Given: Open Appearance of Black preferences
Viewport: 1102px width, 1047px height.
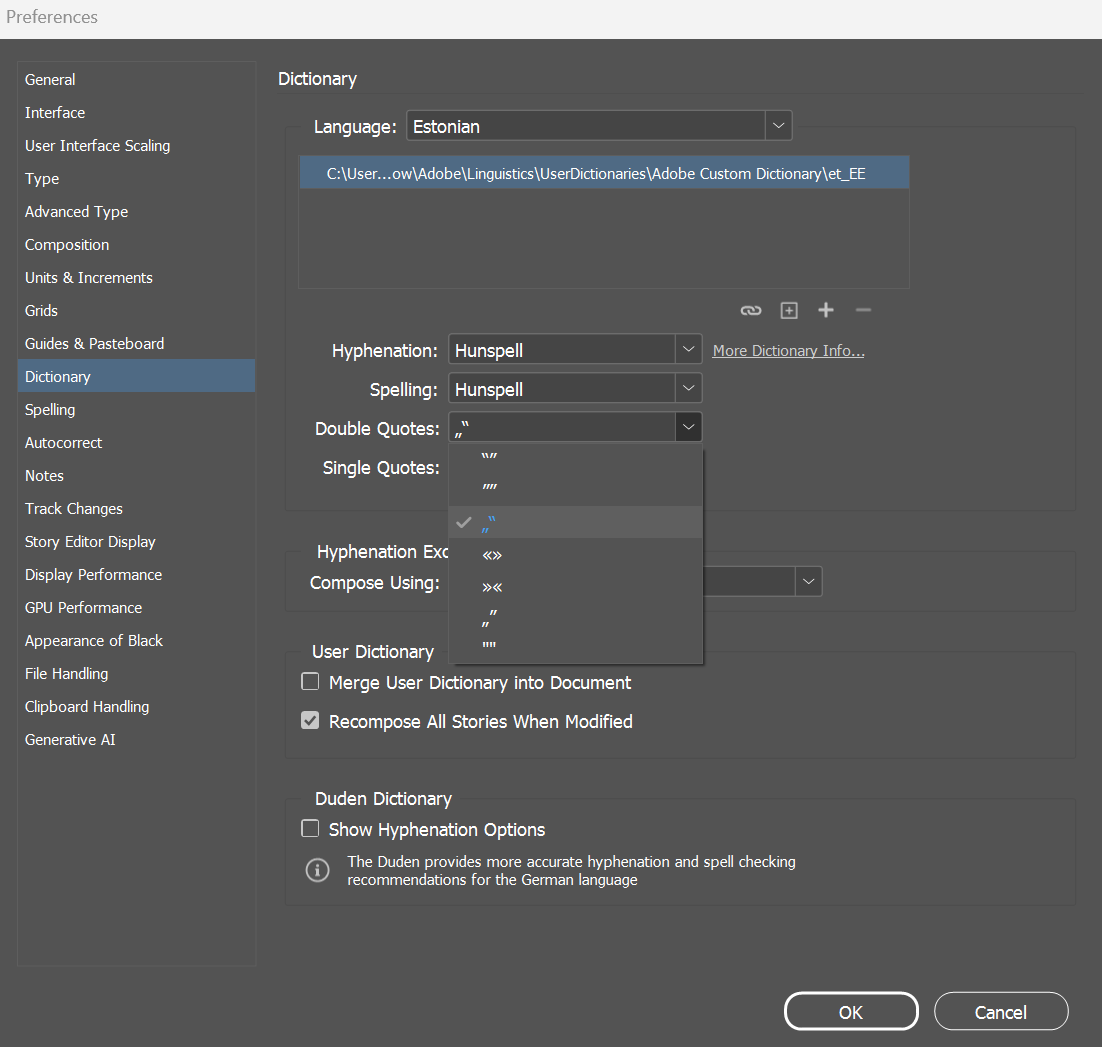Looking at the screenshot, I should click(136, 641).
